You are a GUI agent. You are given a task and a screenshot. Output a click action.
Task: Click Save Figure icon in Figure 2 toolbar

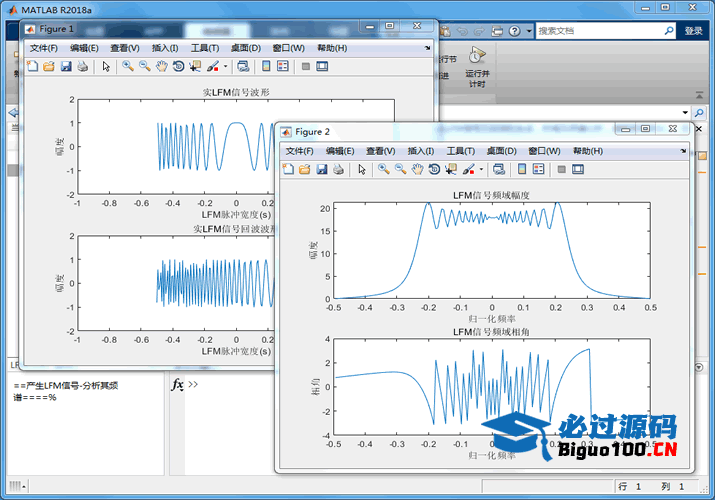click(x=322, y=169)
